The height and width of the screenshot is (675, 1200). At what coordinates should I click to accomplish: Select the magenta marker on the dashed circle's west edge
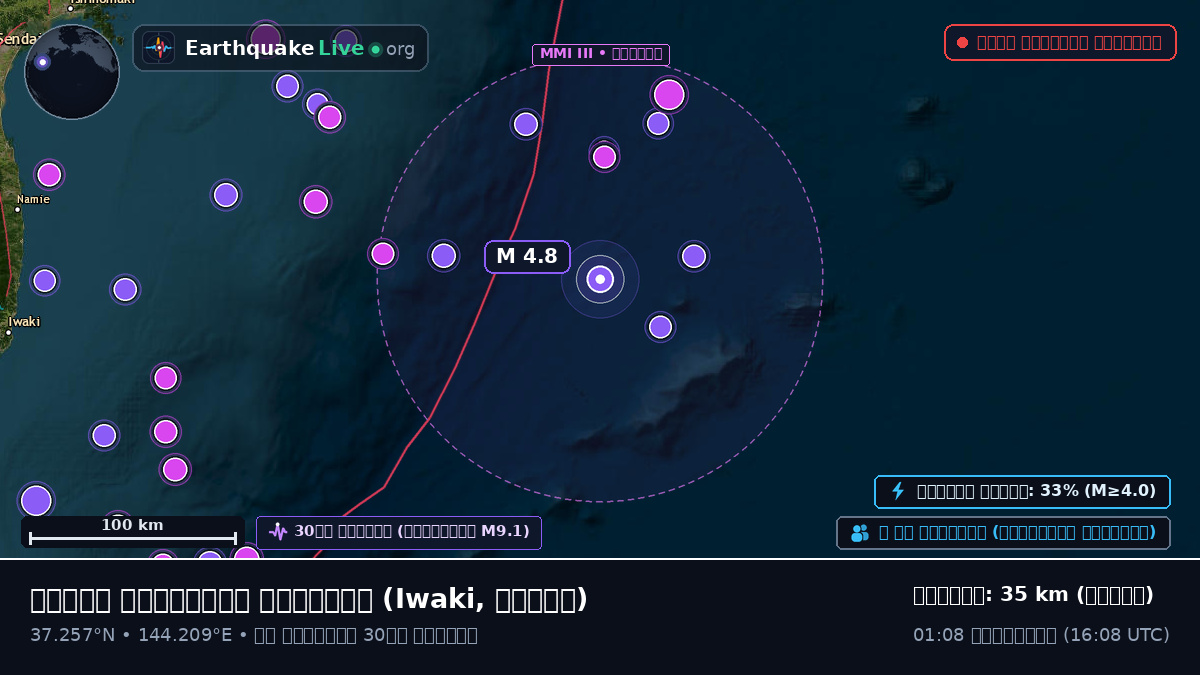click(383, 254)
